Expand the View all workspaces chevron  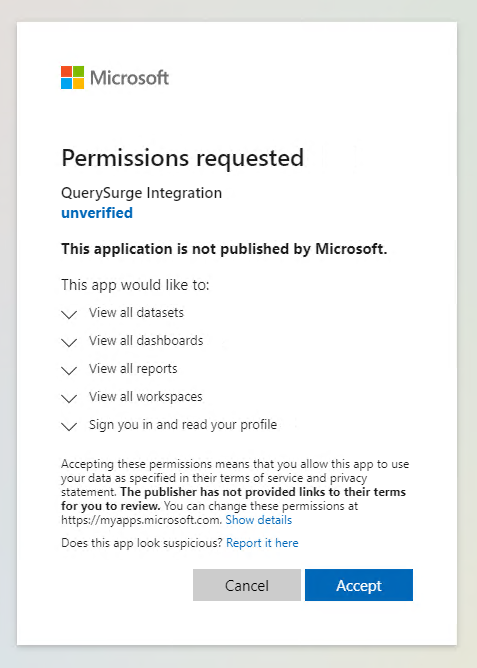(x=69, y=398)
